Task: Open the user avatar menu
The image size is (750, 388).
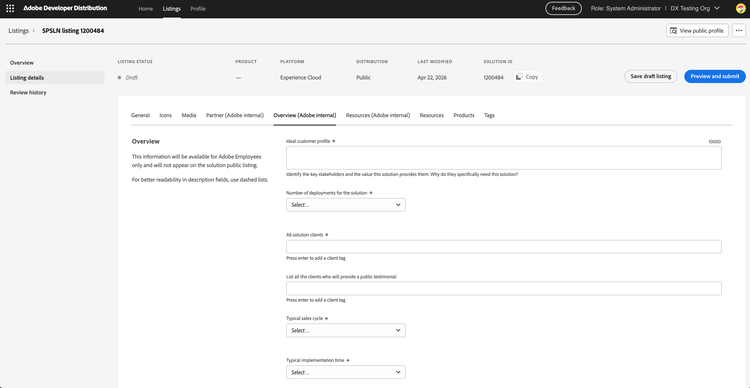Action: click(740, 8)
